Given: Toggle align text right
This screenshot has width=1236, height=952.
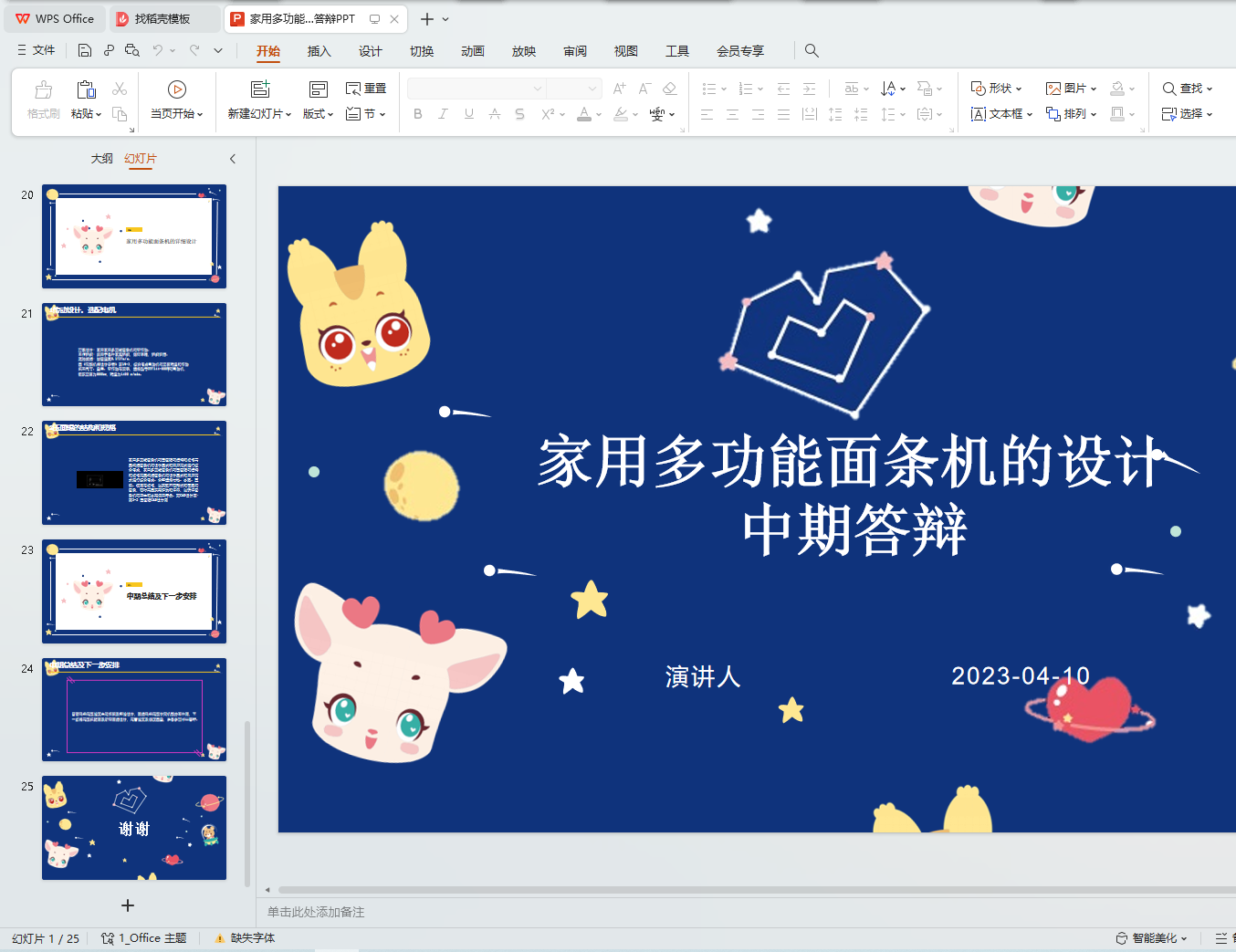Looking at the screenshot, I should coord(759,114).
